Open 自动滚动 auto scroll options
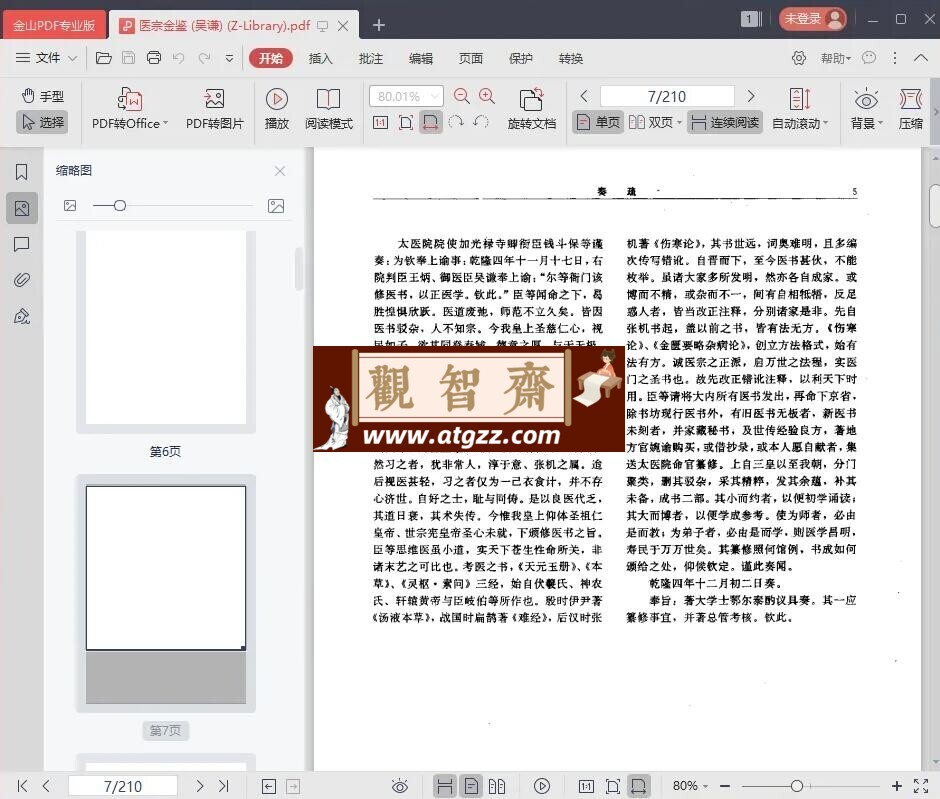 coord(800,108)
